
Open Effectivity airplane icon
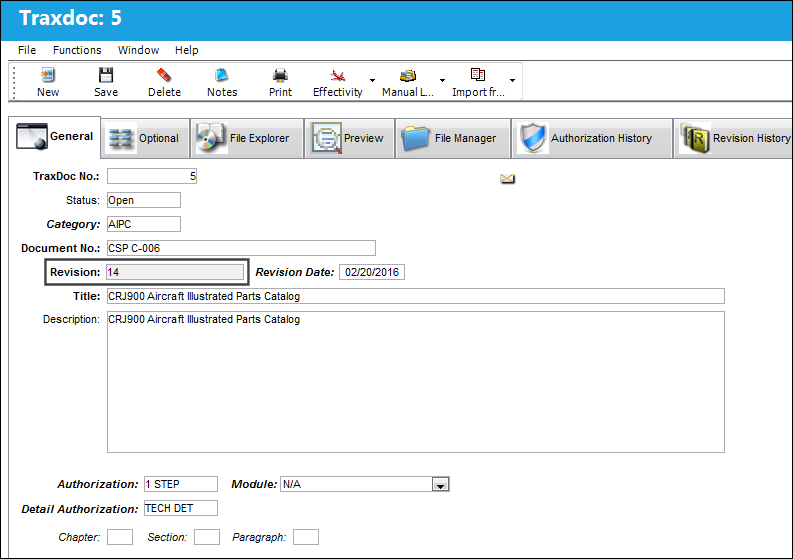pos(337,75)
